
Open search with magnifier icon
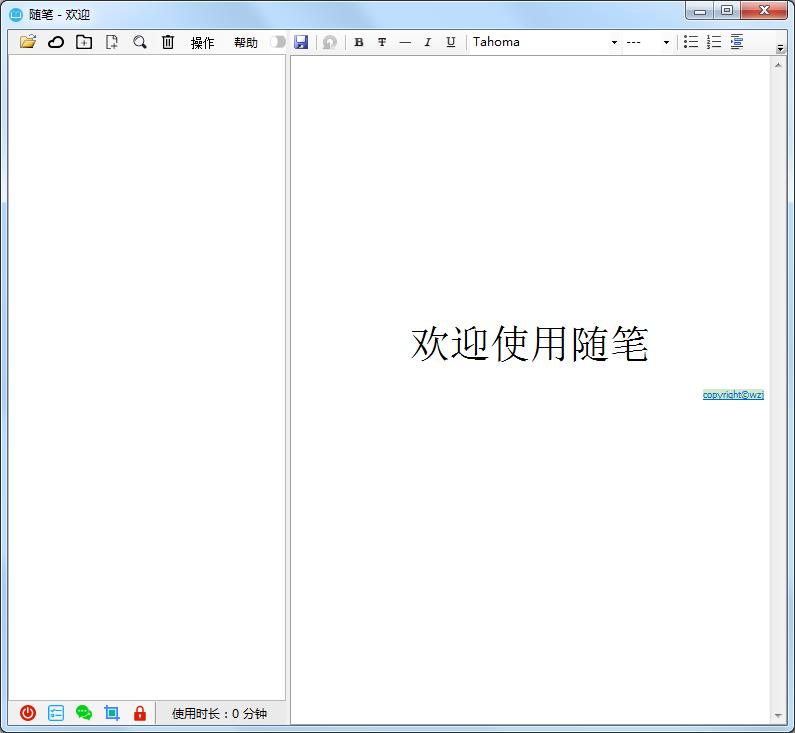click(140, 42)
